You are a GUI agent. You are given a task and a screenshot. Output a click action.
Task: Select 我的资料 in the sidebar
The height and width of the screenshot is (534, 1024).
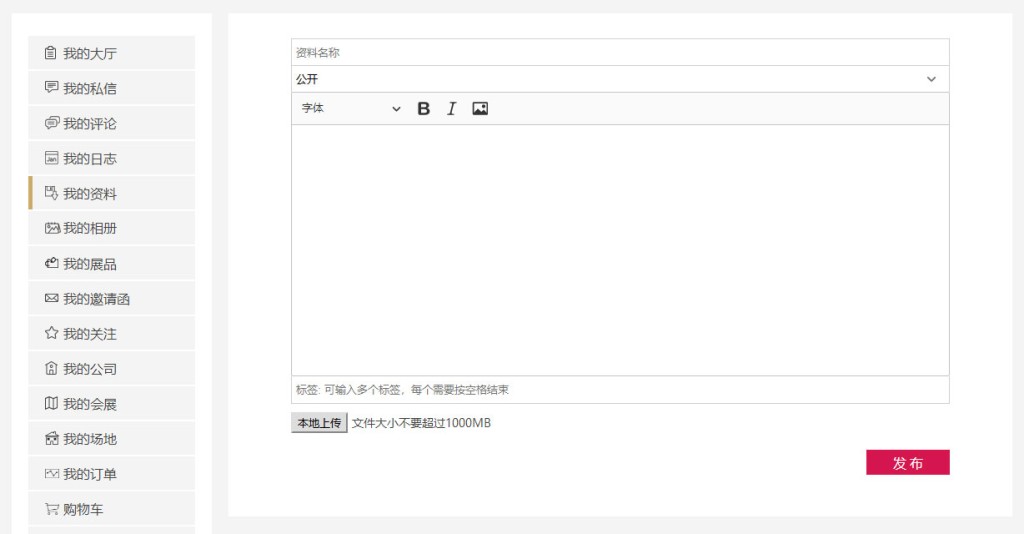click(112, 193)
